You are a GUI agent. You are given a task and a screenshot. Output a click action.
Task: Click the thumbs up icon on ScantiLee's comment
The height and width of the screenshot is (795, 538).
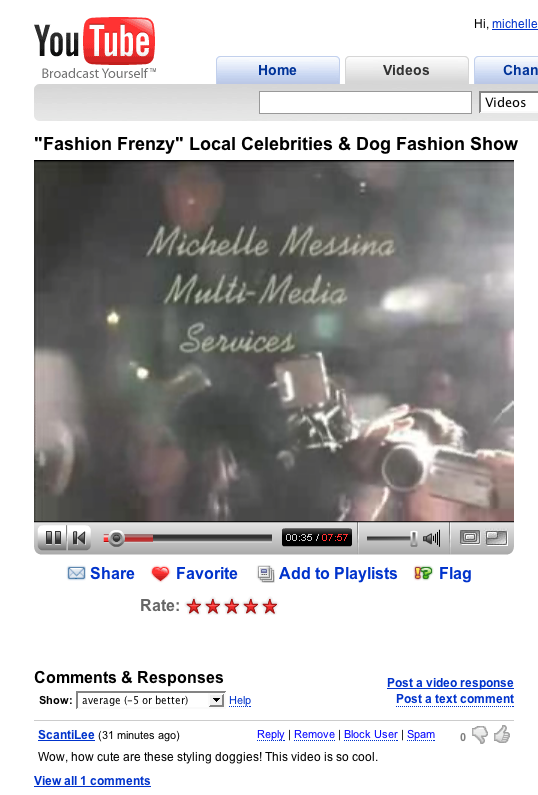coord(502,734)
